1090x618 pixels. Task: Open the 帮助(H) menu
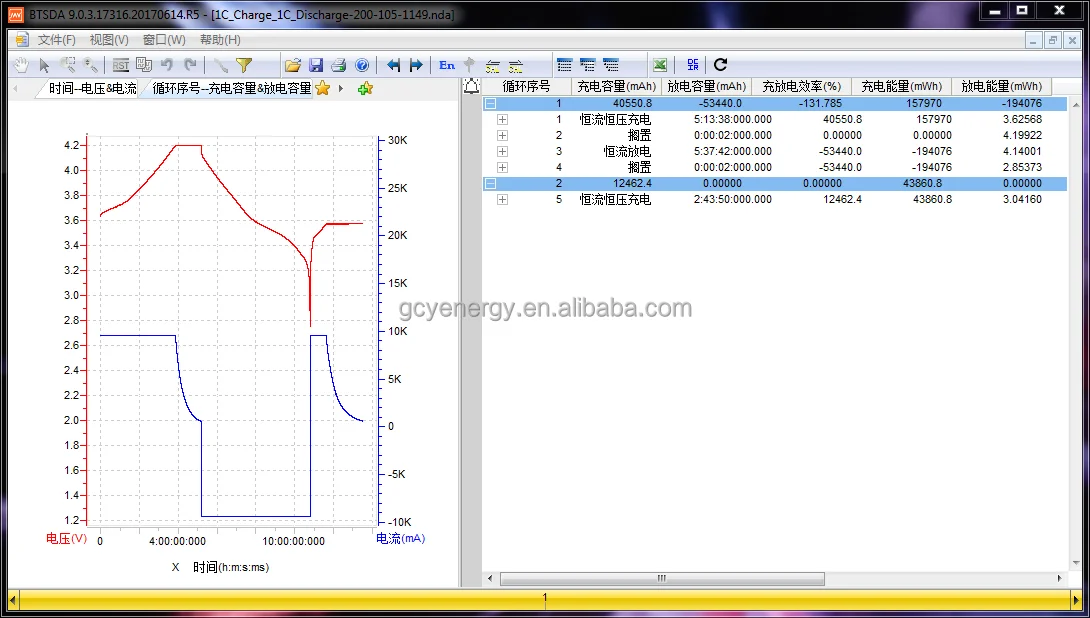220,40
